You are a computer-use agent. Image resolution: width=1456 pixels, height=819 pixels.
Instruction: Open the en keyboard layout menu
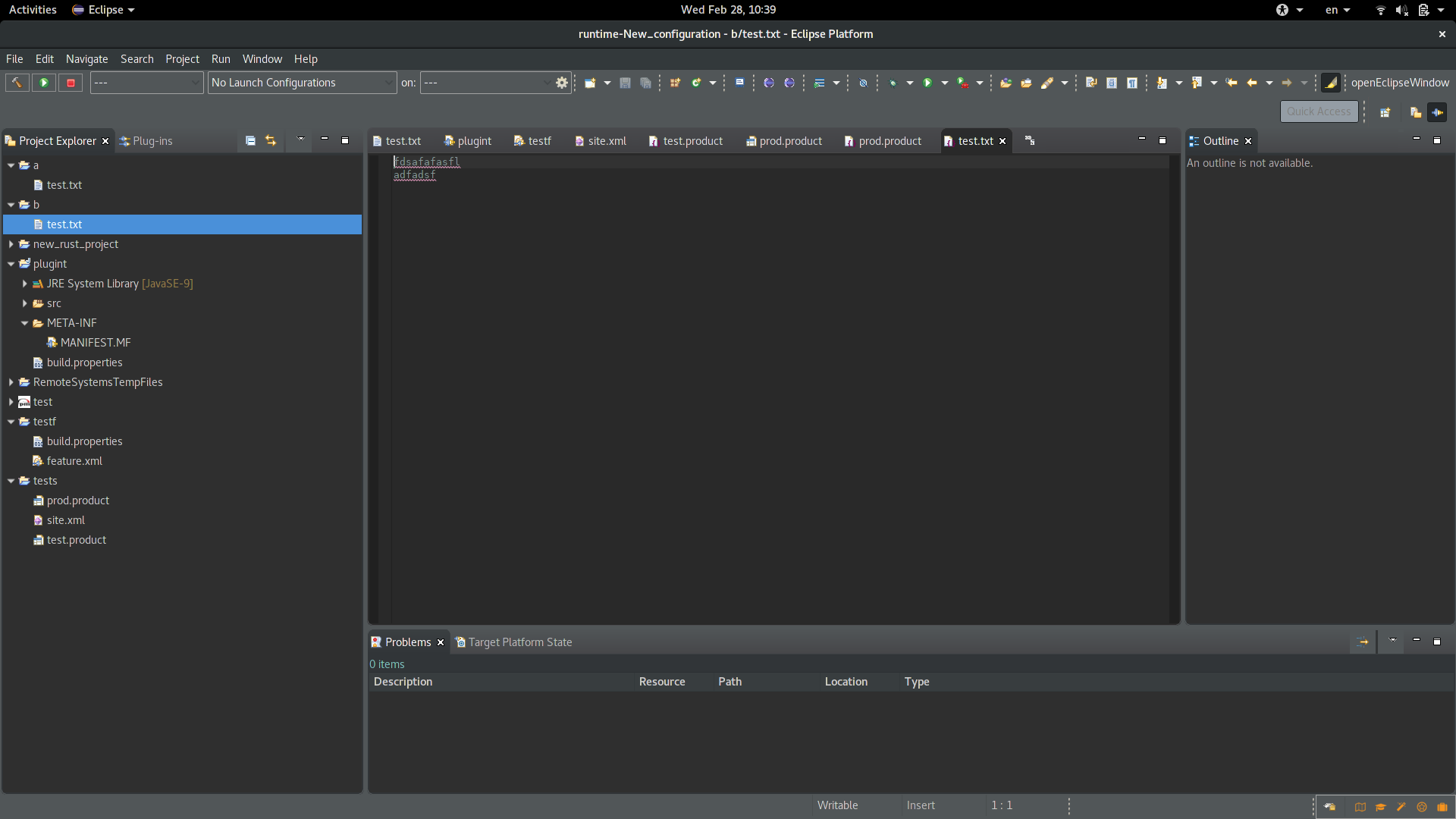[x=1338, y=10]
